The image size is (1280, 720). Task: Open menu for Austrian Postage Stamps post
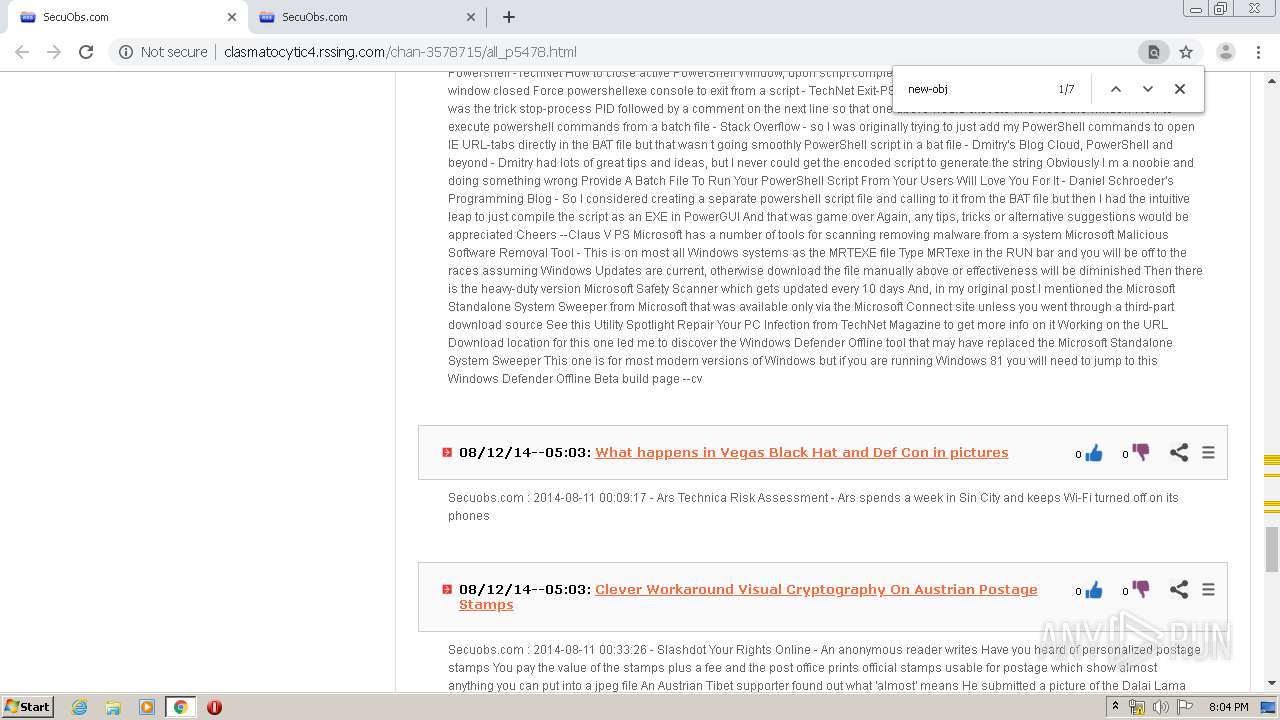point(1208,590)
